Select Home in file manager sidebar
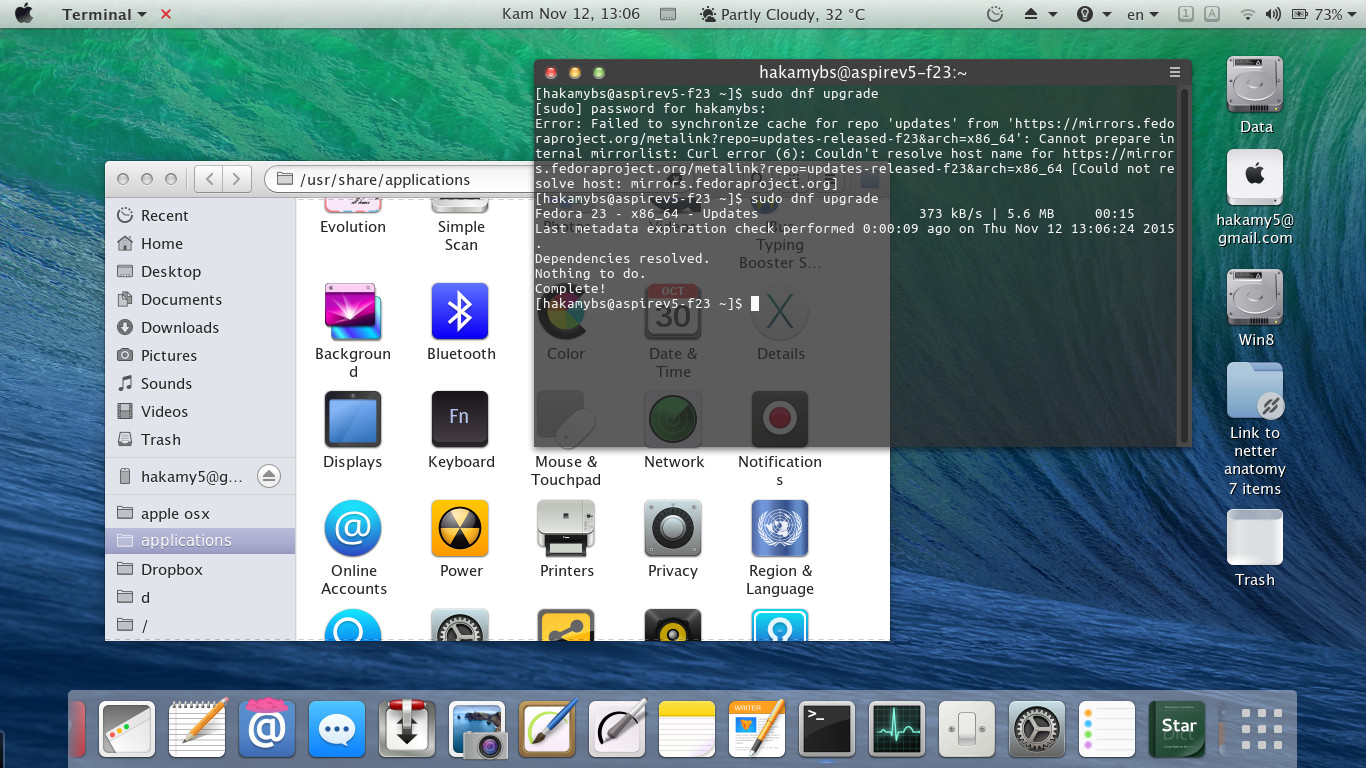The width and height of the screenshot is (1366, 768). 200,243
